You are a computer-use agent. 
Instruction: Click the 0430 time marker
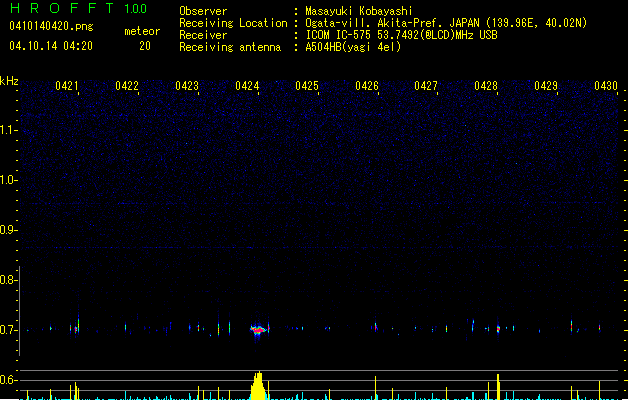coord(606,86)
